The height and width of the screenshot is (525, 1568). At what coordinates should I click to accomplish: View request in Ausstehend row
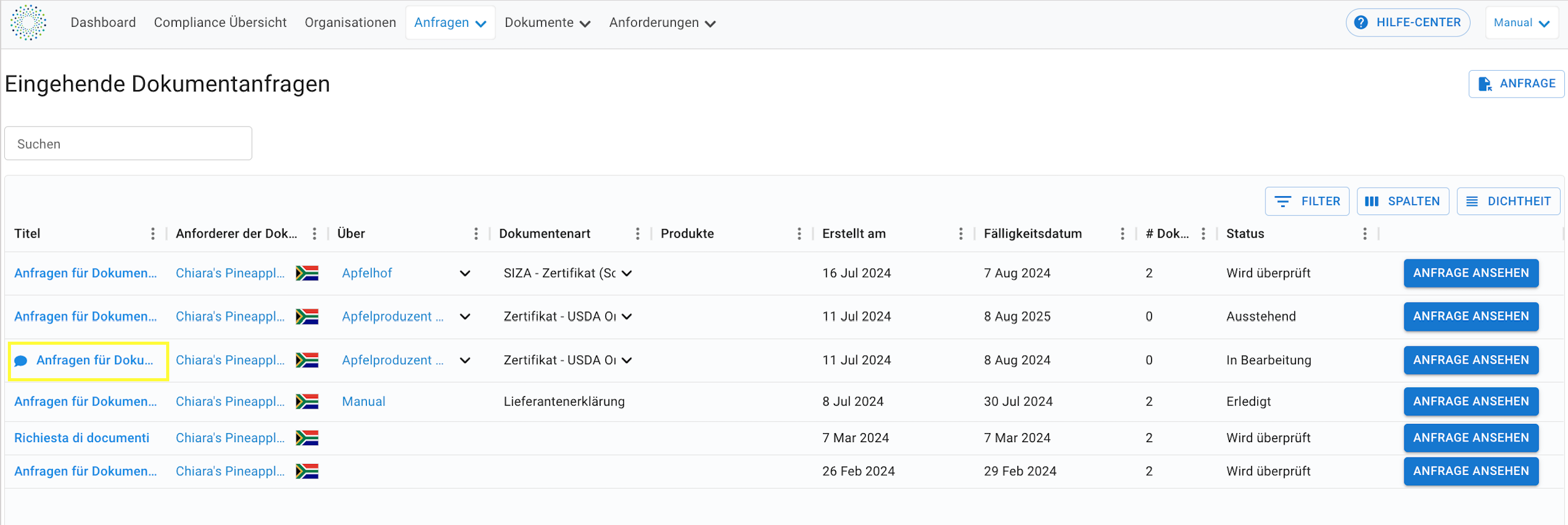1471,317
